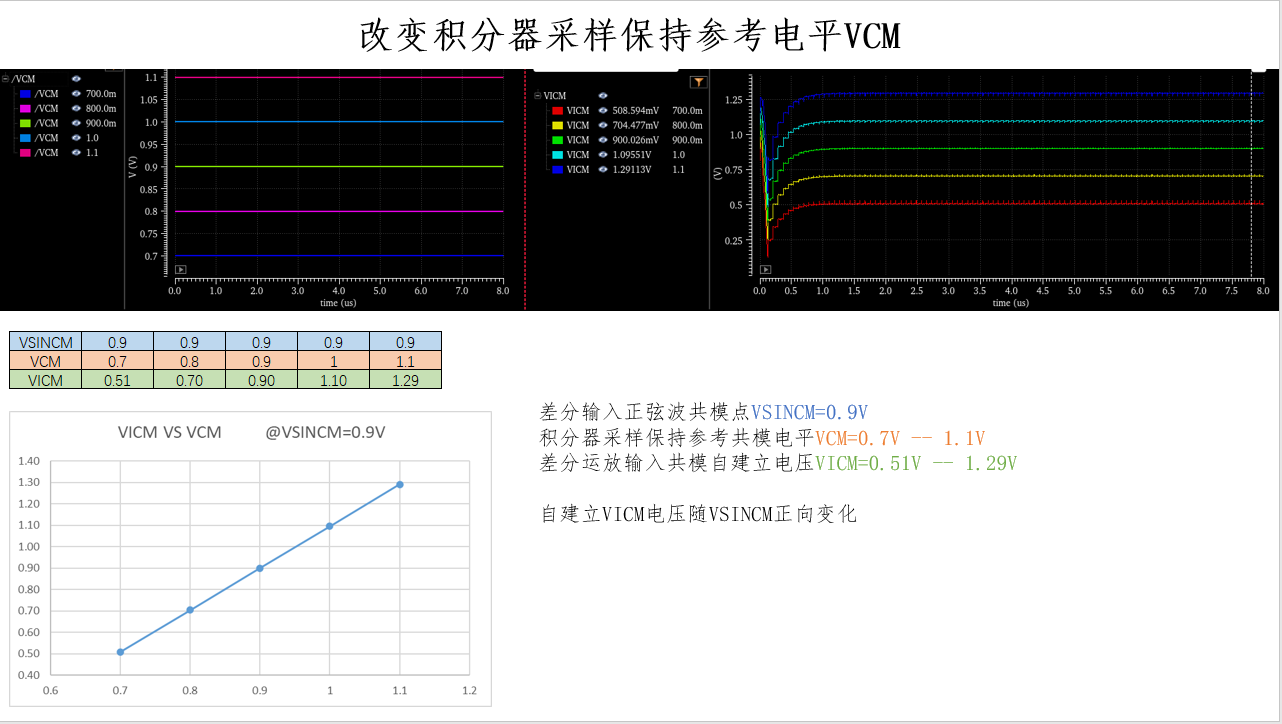The width and height of the screenshot is (1282, 724).
Task: Select green text 'VICM=0.51V -- 1.29V'
Action: click(x=916, y=463)
